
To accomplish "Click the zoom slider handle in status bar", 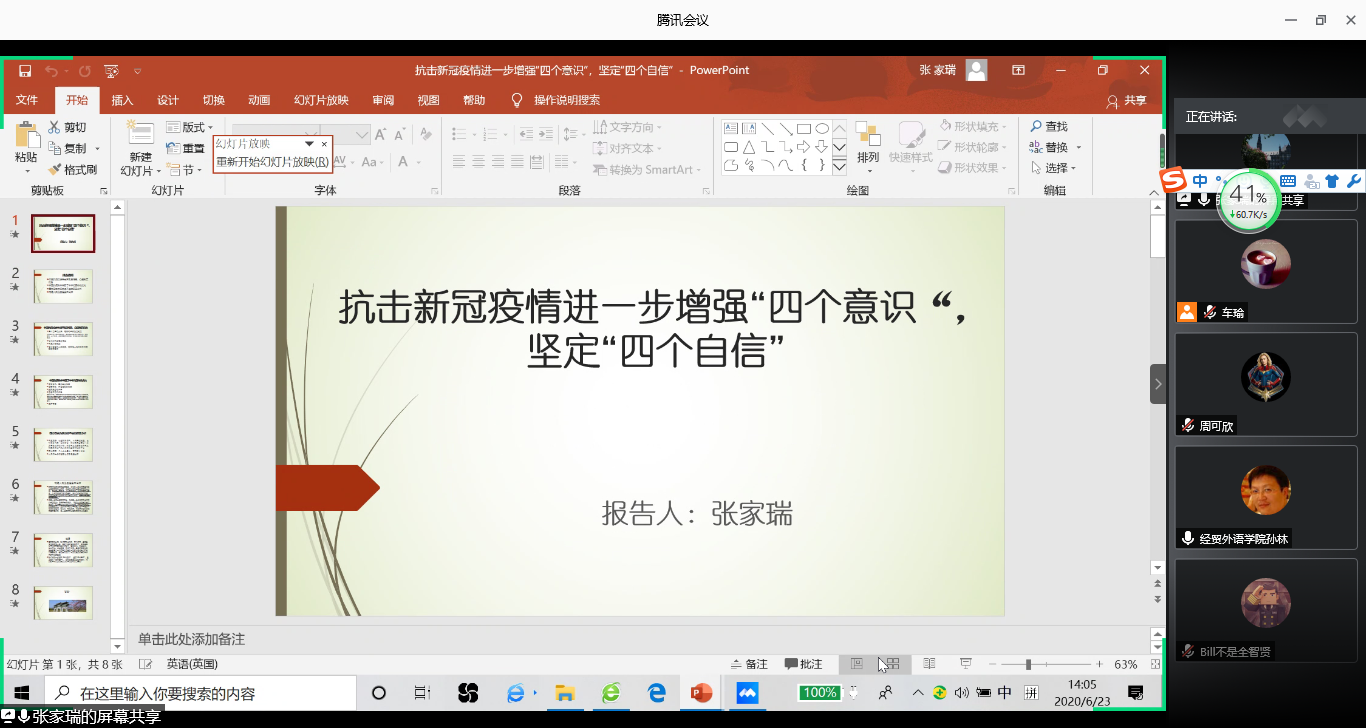I will tap(1028, 664).
